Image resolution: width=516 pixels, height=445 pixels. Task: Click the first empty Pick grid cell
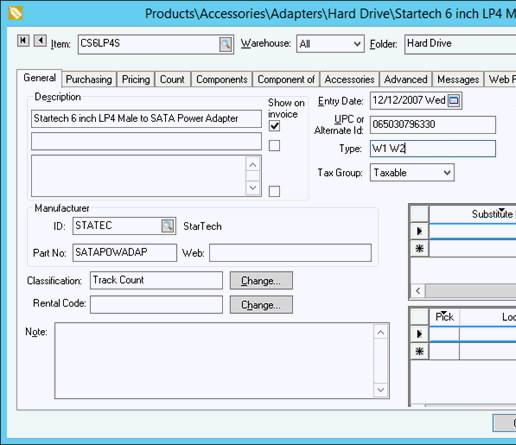tap(444, 334)
